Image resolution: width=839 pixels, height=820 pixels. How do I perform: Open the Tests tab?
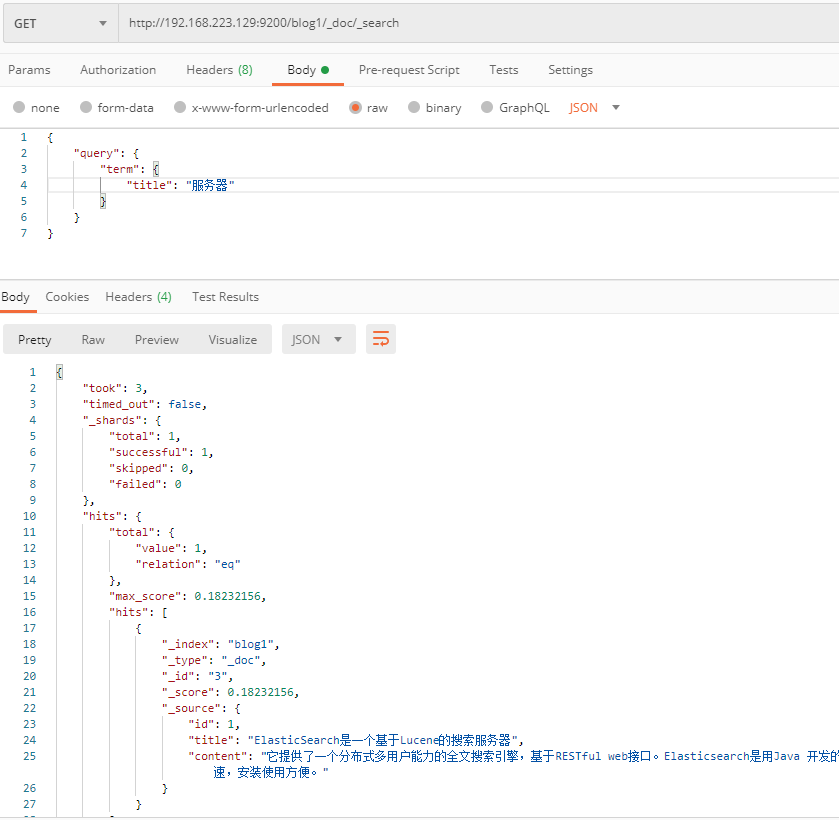tap(504, 70)
